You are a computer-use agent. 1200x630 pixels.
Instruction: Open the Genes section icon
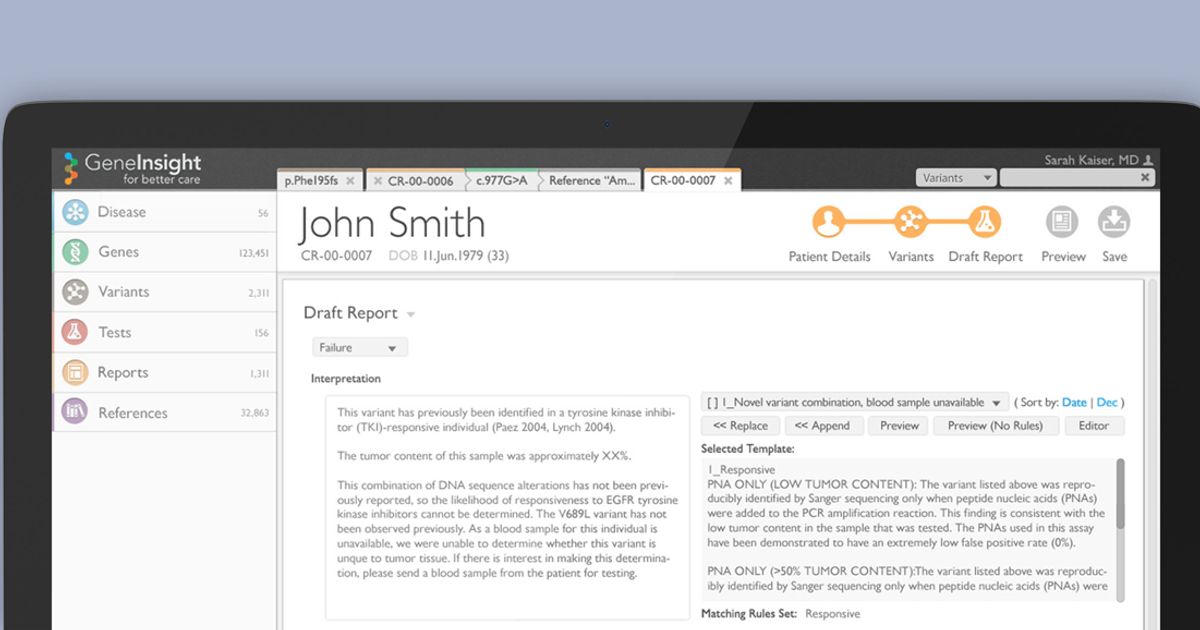(75, 252)
